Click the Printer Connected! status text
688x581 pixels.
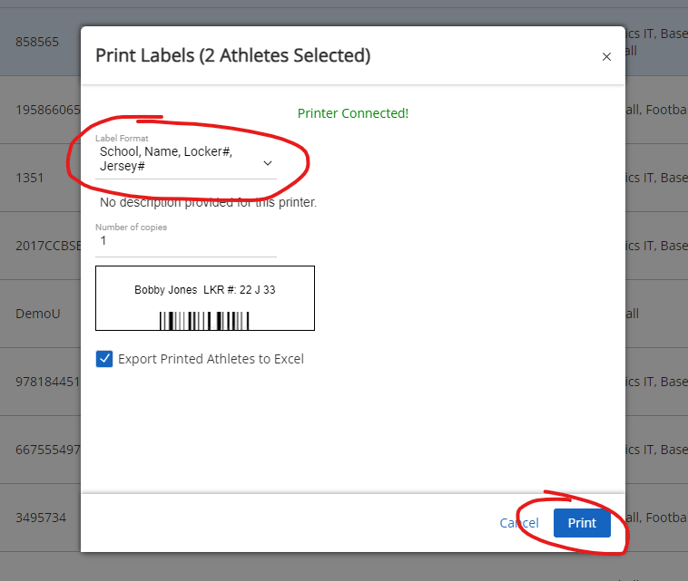tap(353, 114)
